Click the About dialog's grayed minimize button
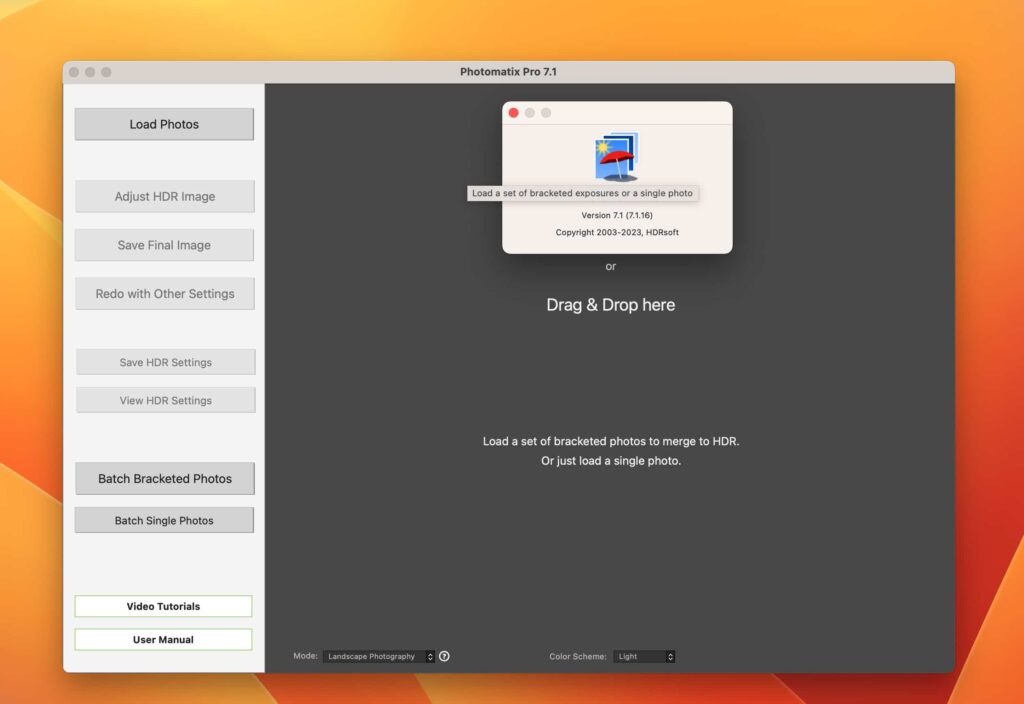 pyautogui.click(x=530, y=113)
